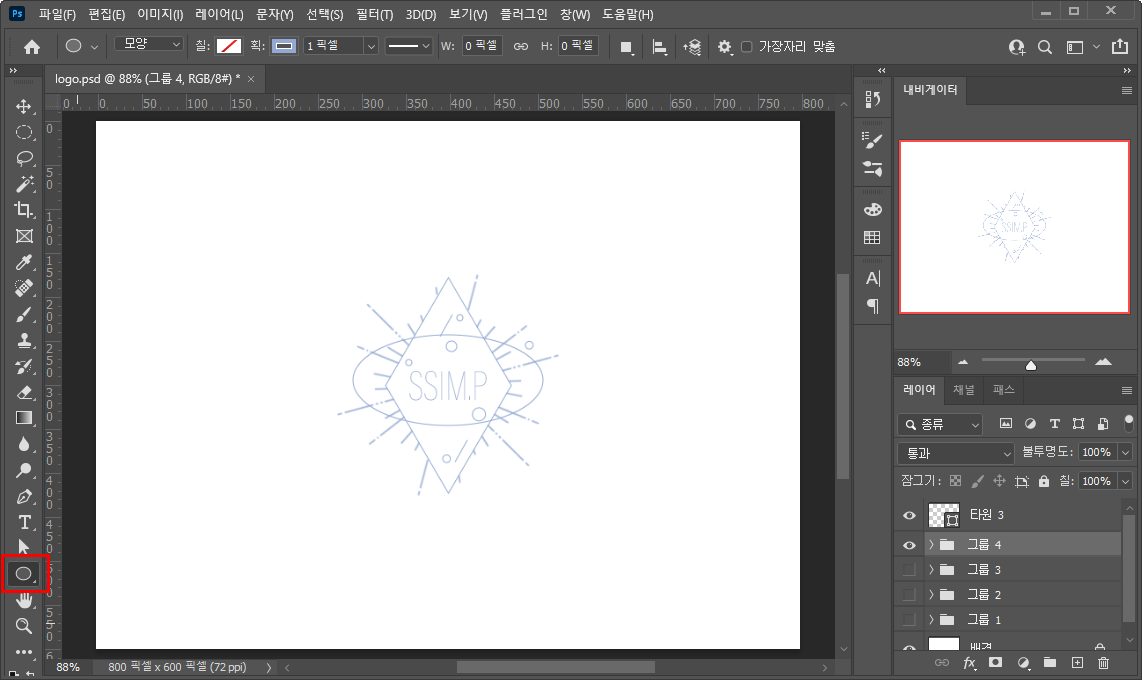
Task: Select the Magic Wand tool
Action: 24,184
